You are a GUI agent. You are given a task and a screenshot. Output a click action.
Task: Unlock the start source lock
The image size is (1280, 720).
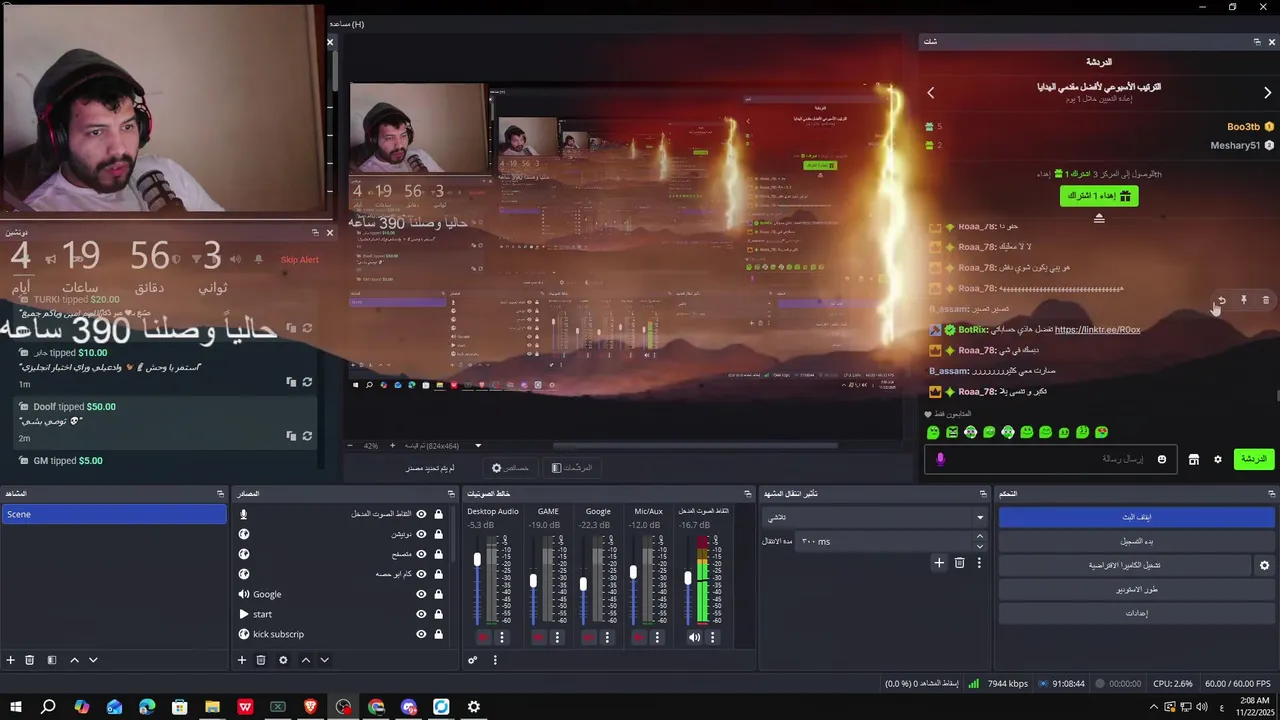(x=438, y=614)
